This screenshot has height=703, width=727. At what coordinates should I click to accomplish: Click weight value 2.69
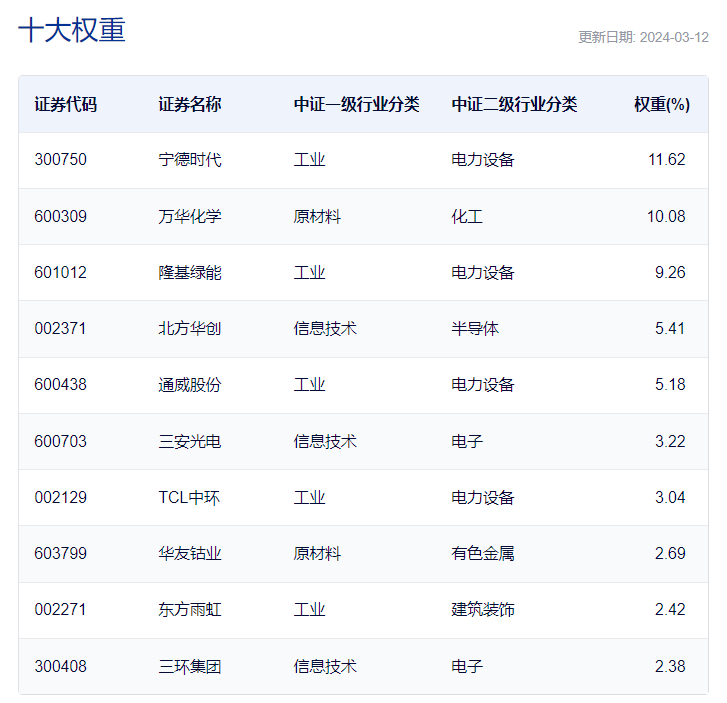coord(670,553)
